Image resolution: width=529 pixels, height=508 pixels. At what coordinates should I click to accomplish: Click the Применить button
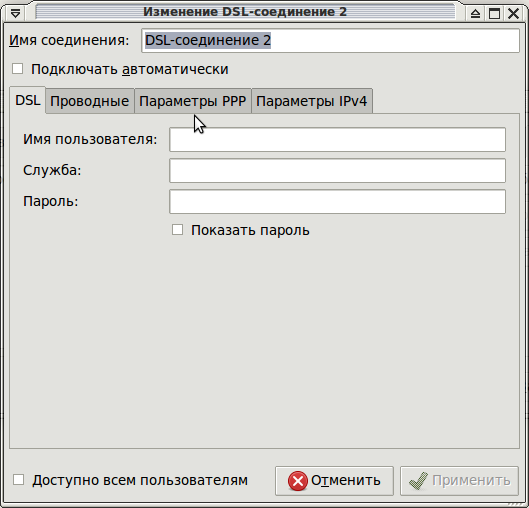pyautogui.click(x=459, y=481)
